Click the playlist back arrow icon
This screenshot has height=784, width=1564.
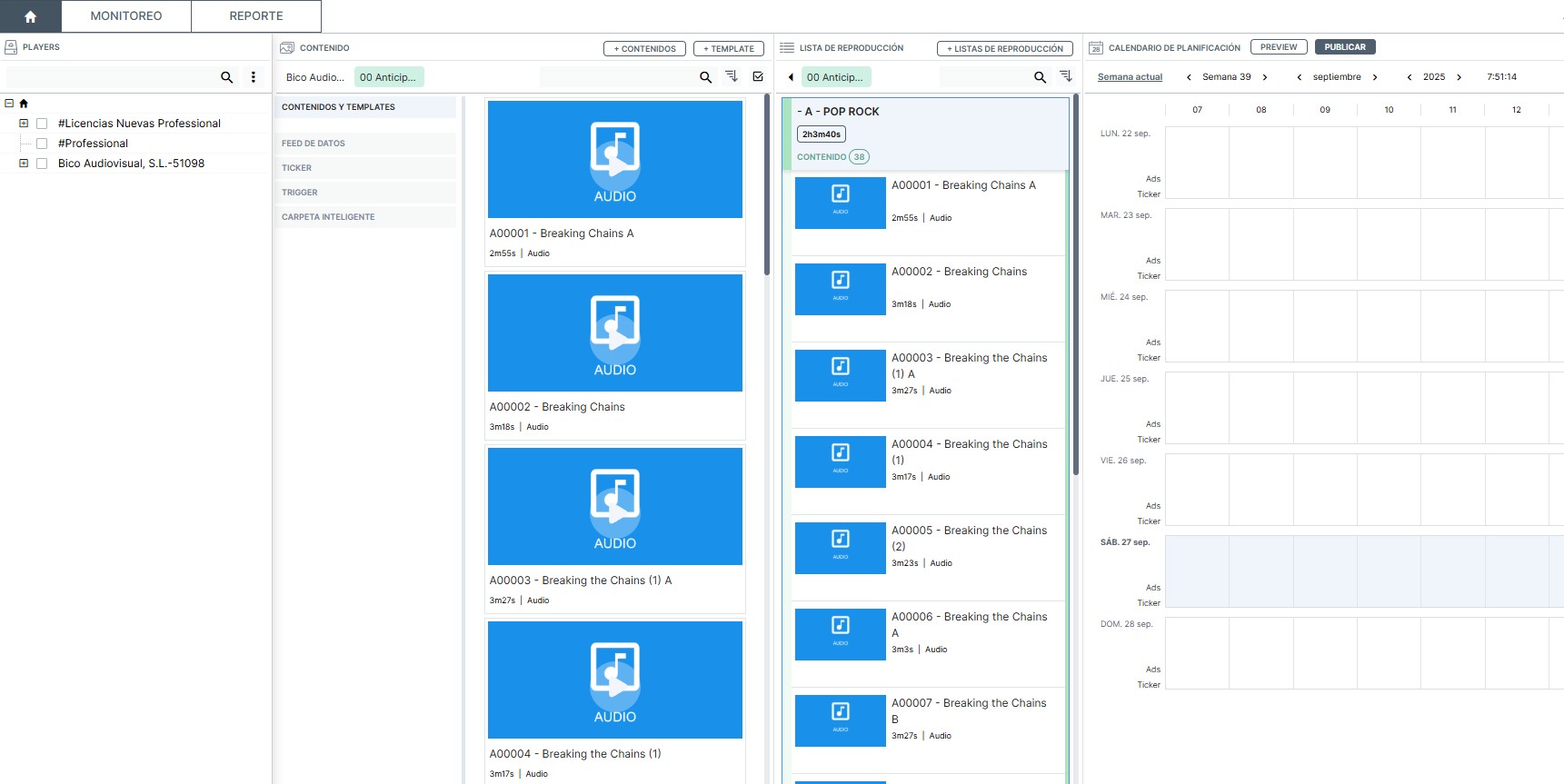[x=791, y=77]
